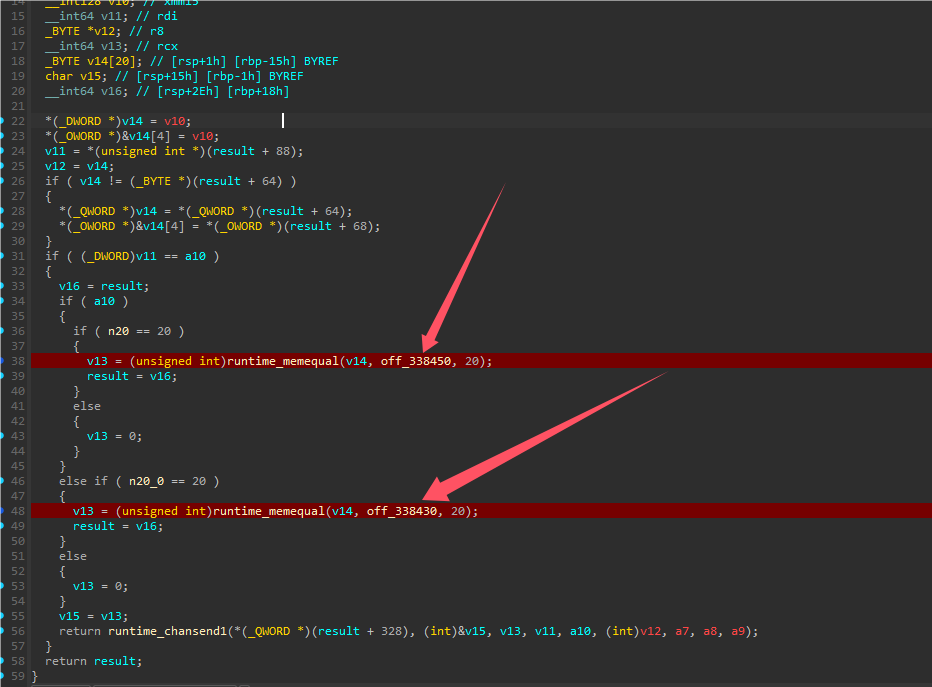Click the gutter dot beside line 58

click(x=3, y=661)
